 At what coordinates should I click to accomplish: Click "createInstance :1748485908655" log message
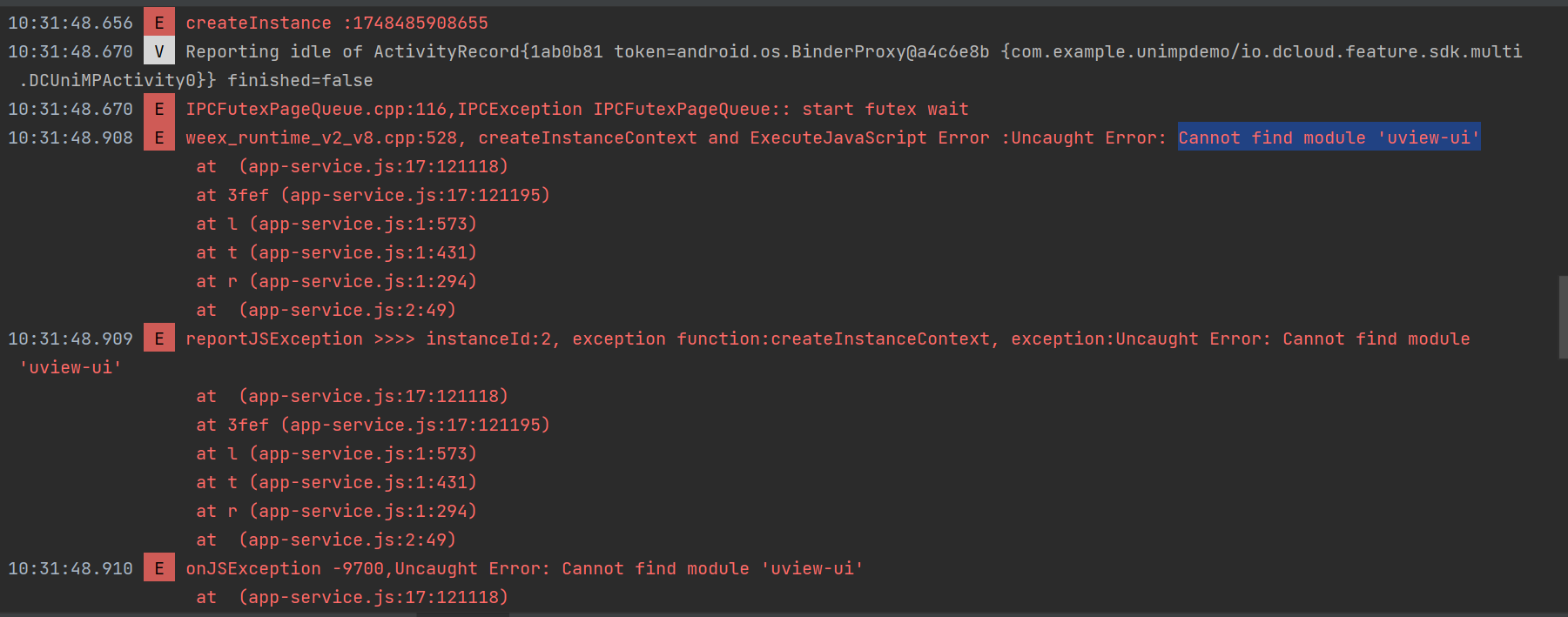(x=337, y=23)
